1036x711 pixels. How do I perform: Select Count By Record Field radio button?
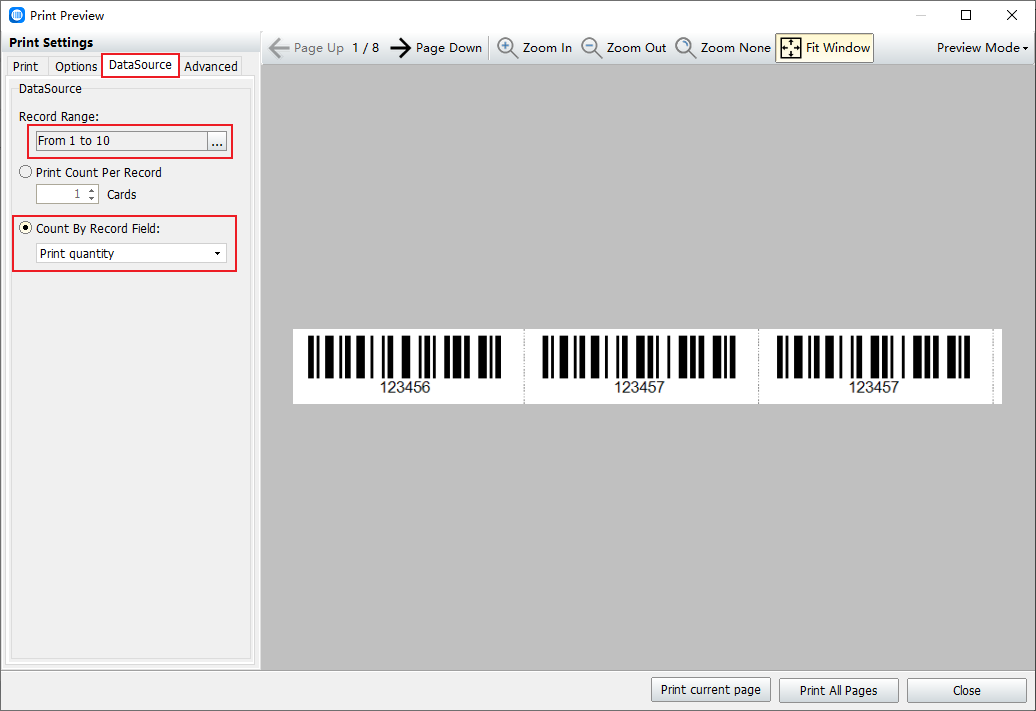pos(26,228)
